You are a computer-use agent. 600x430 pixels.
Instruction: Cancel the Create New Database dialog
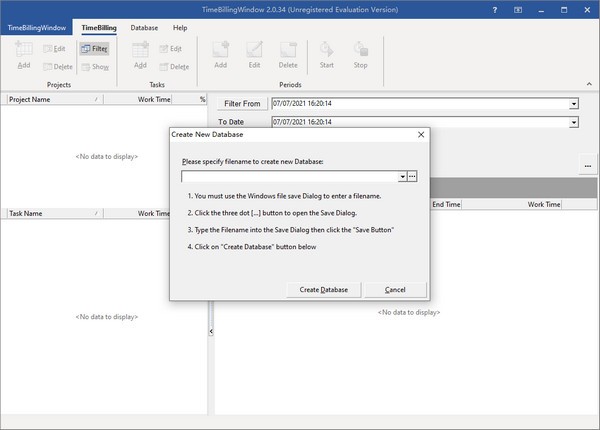coord(395,290)
